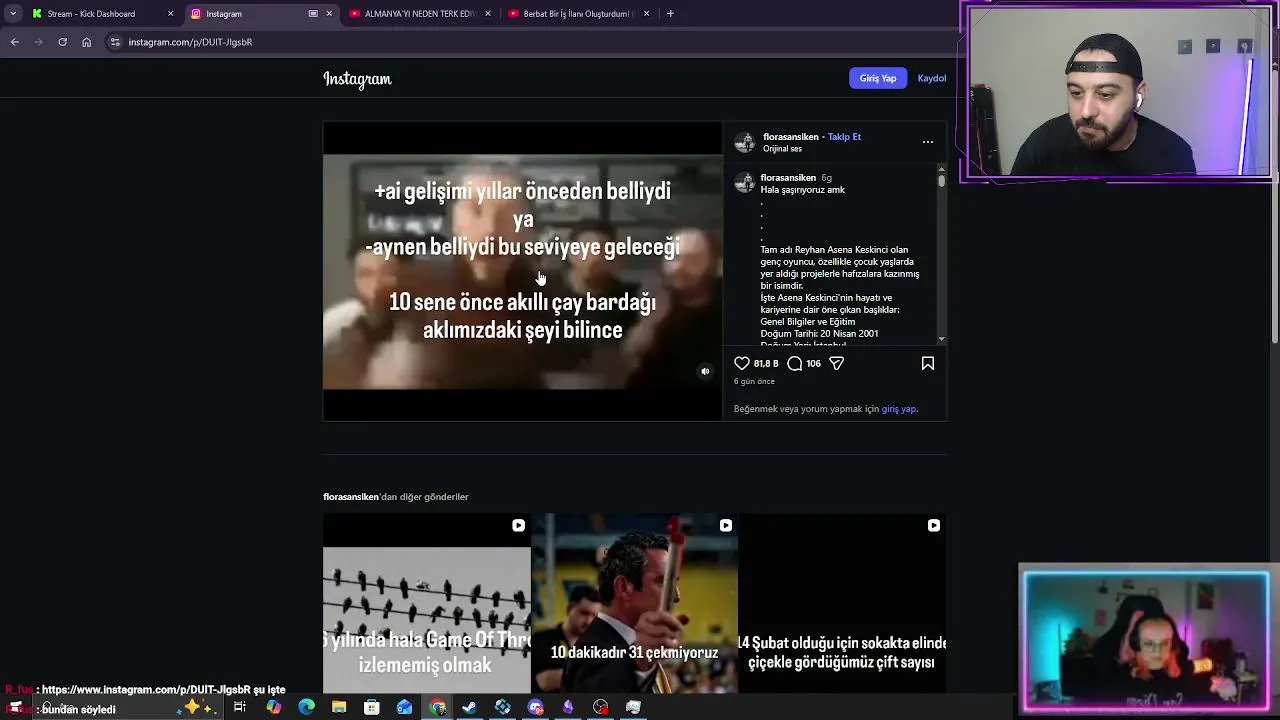Click the Orijinal ses audio link
The height and width of the screenshot is (720, 1280).
(x=782, y=149)
